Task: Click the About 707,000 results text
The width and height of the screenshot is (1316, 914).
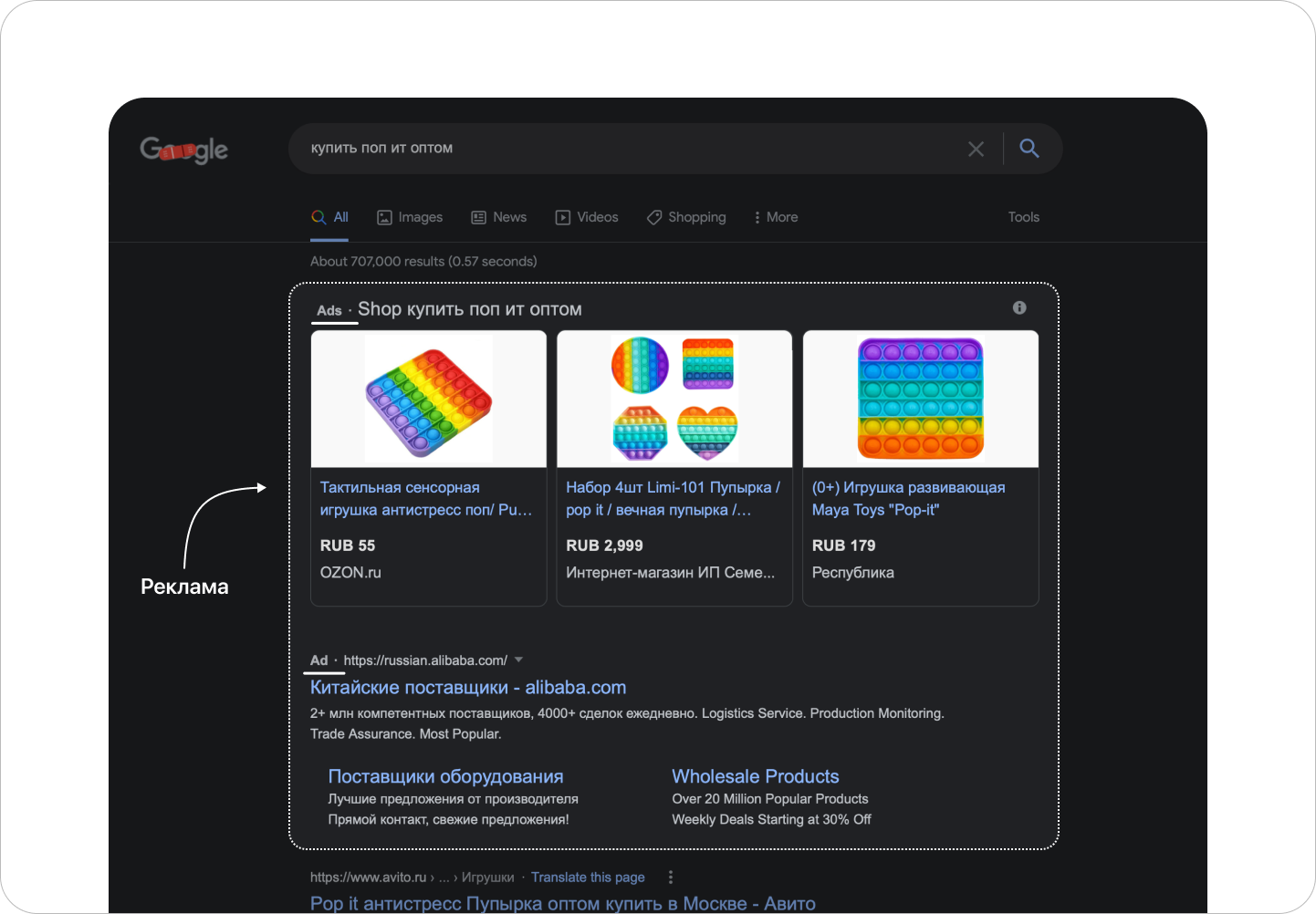Action: point(423,262)
